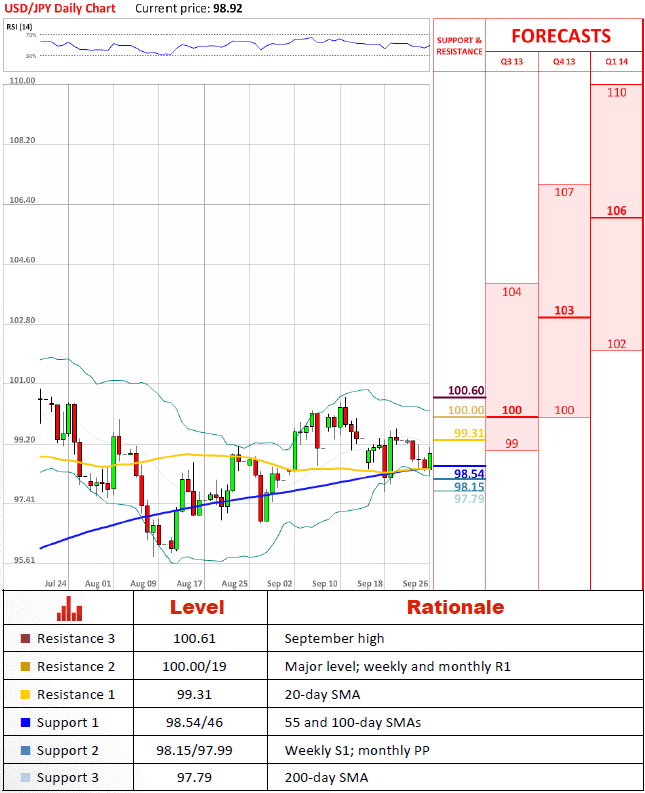This screenshot has height=793, width=645.
Task: Click the Level table column header
Action: 197,607
